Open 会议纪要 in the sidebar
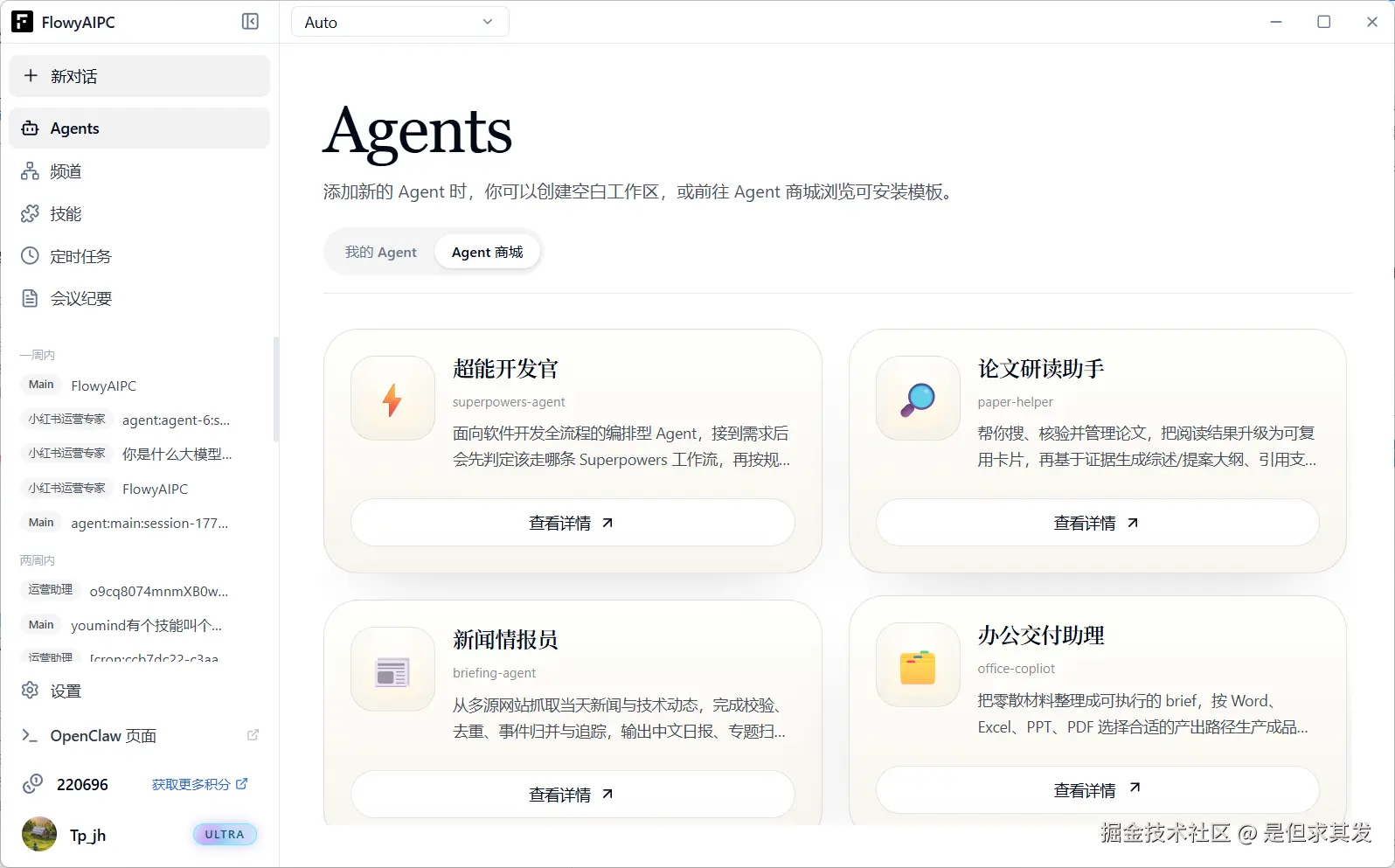1395x868 pixels. [140, 298]
